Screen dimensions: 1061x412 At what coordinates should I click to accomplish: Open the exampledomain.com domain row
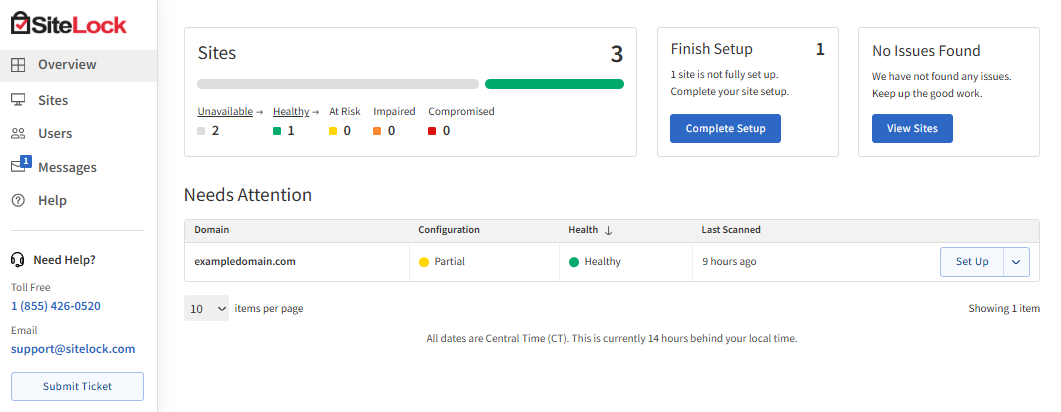click(x=245, y=262)
